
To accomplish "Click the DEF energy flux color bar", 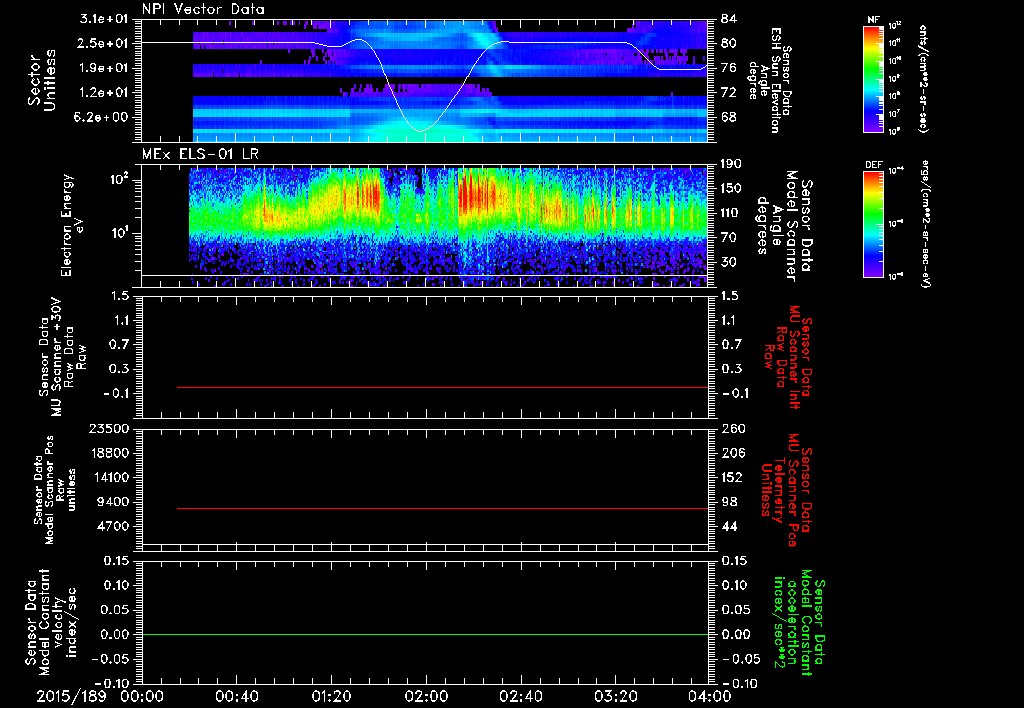I will pos(873,224).
